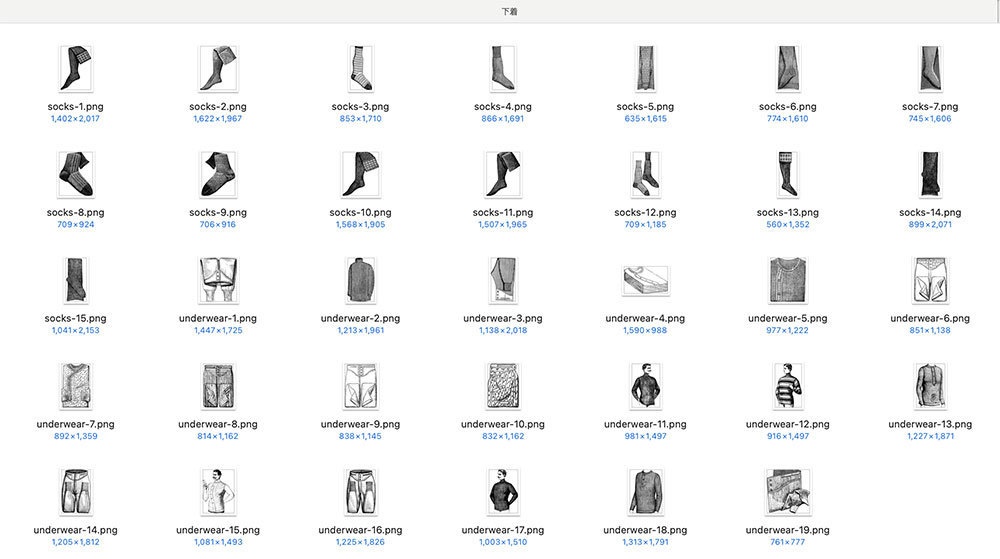
Task: Click the striped socks-3.png image icon
Action: (x=360, y=68)
